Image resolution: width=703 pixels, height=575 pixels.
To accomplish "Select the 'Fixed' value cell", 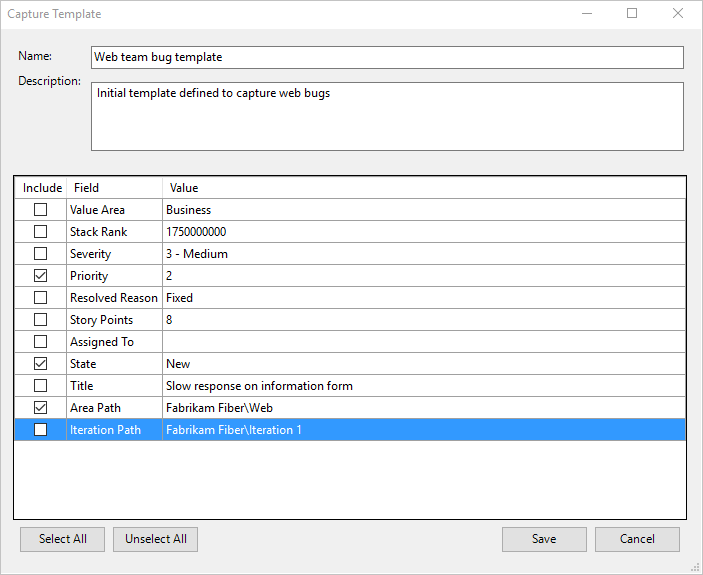I will (x=424, y=297).
